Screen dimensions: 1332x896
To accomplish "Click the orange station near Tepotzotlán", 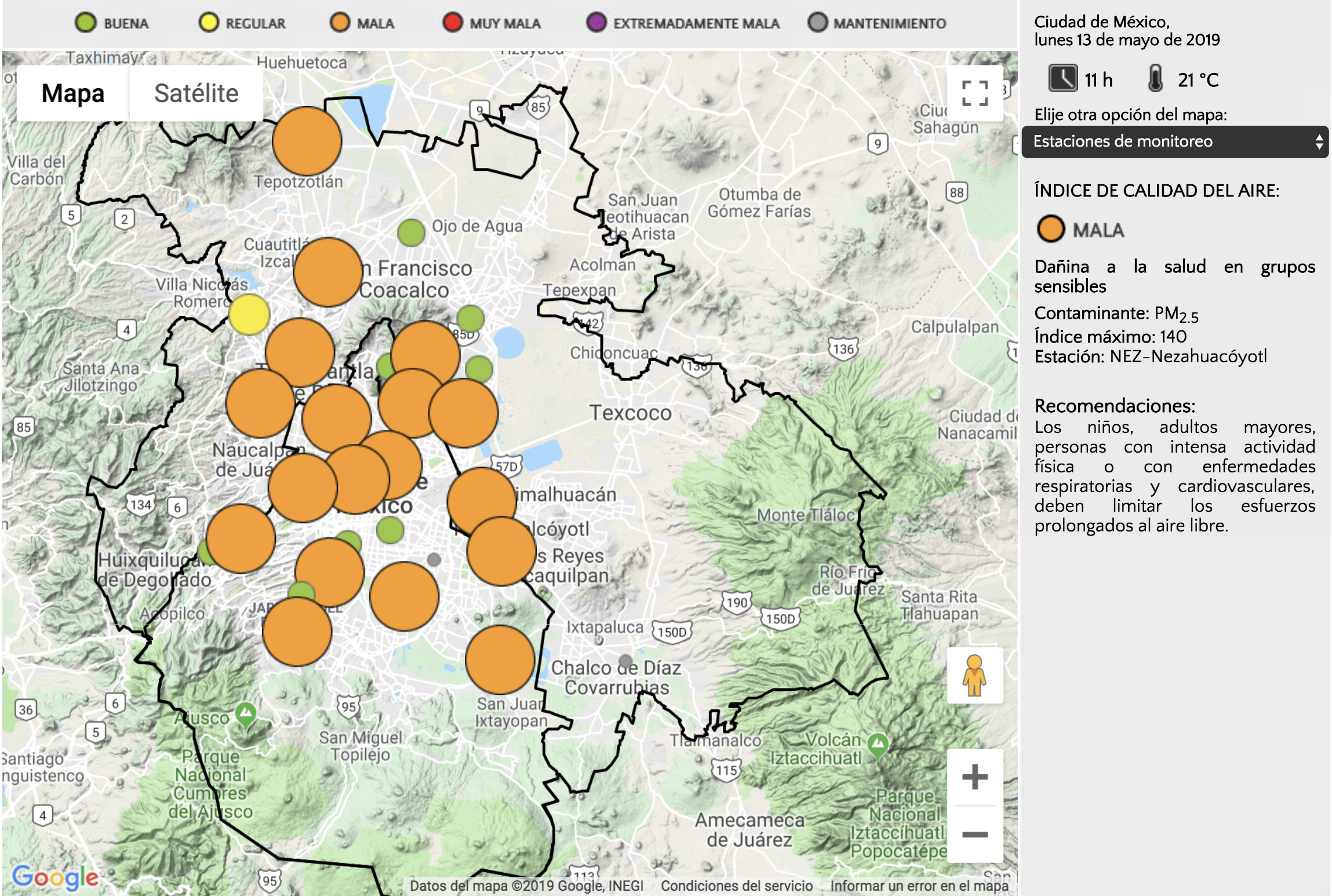I will coord(307,141).
